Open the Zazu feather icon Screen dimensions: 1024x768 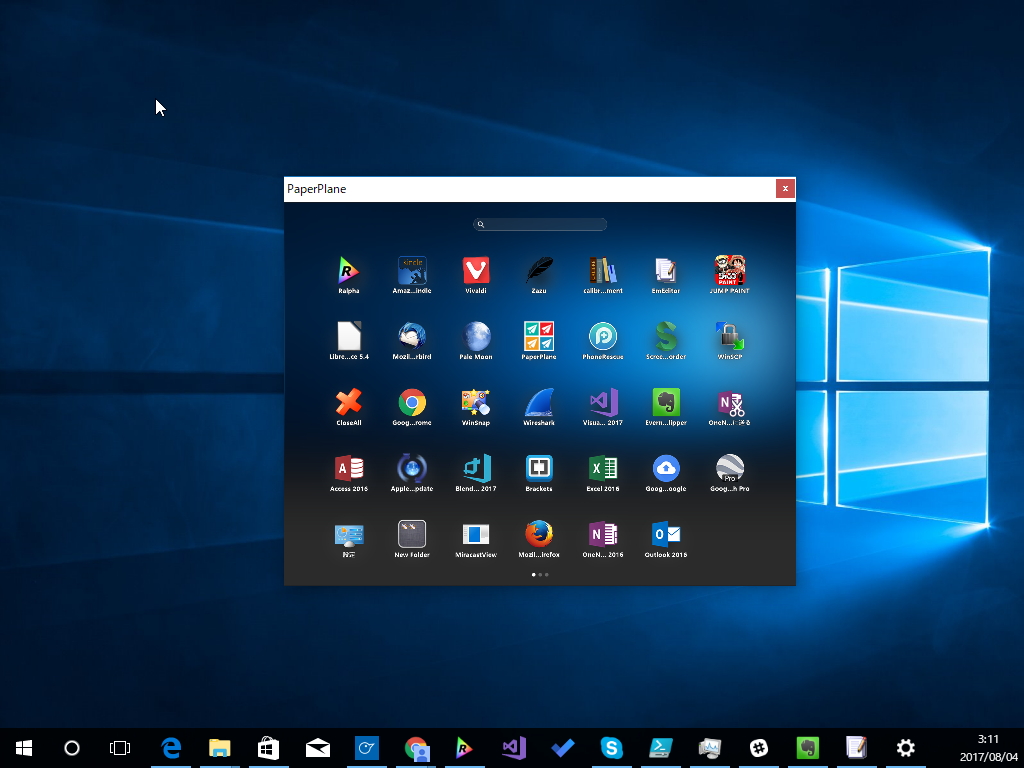click(539, 270)
